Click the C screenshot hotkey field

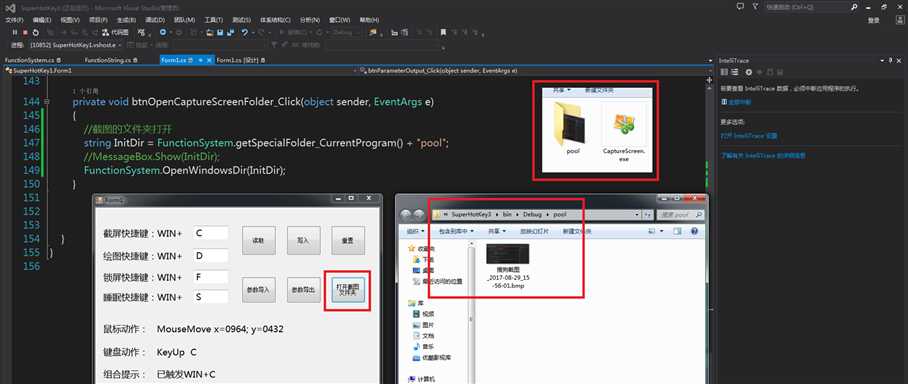pos(211,233)
